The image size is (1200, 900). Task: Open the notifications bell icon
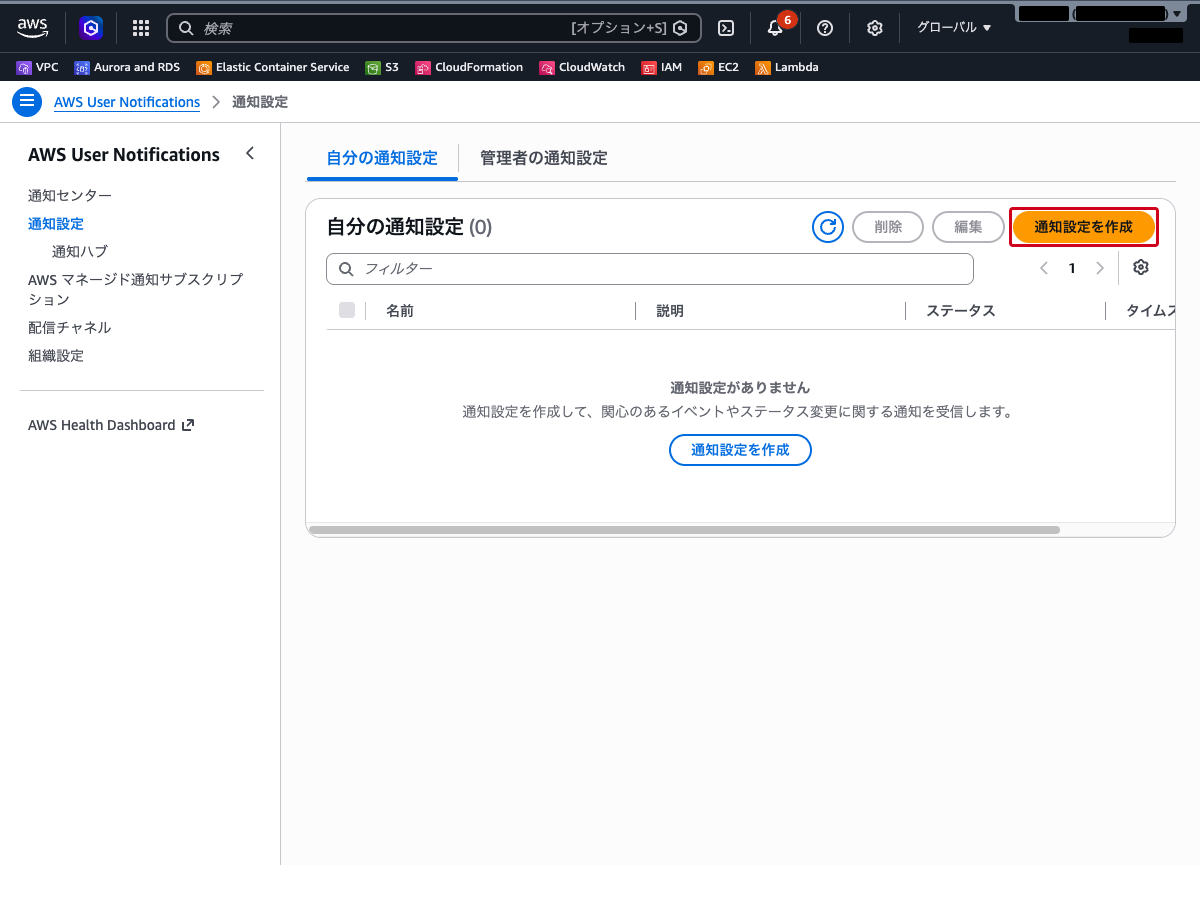pyautogui.click(x=775, y=28)
